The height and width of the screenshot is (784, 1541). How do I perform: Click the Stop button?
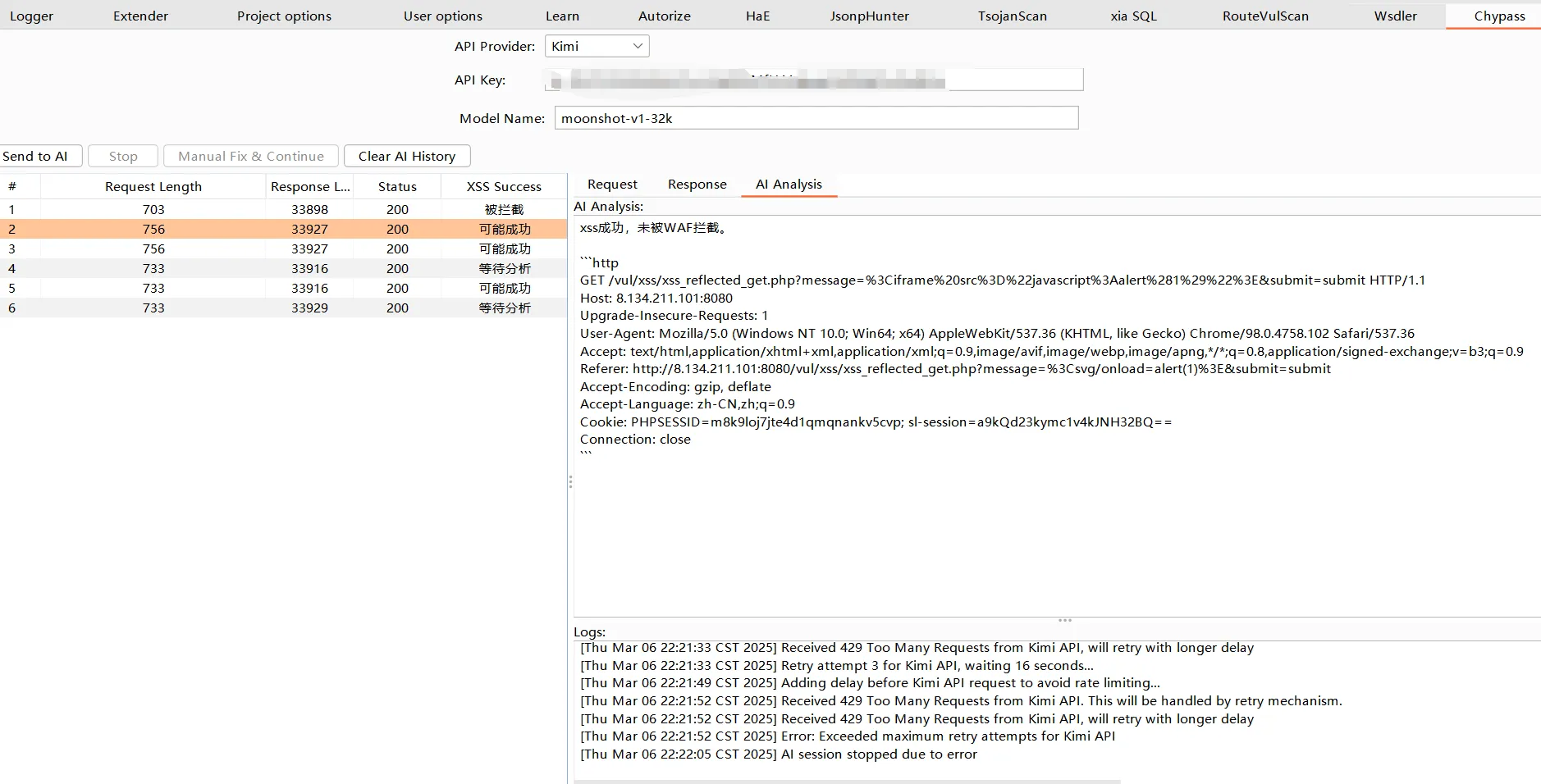[x=123, y=156]
